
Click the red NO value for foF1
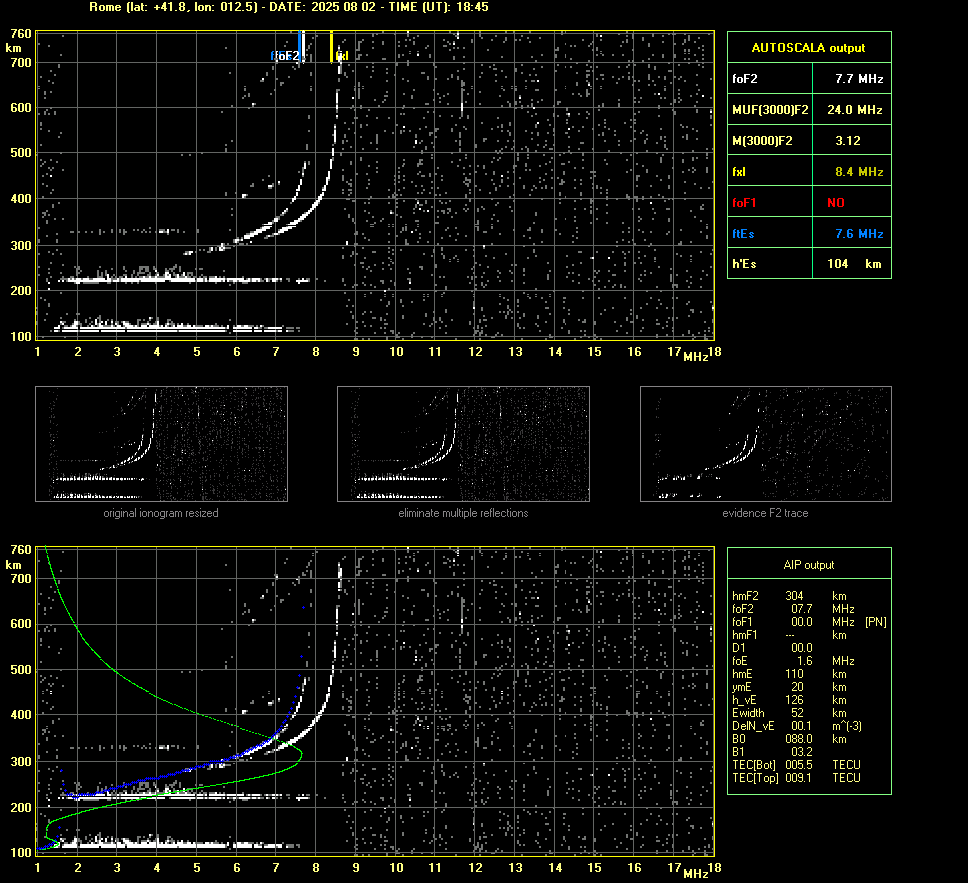pos(836,203)
